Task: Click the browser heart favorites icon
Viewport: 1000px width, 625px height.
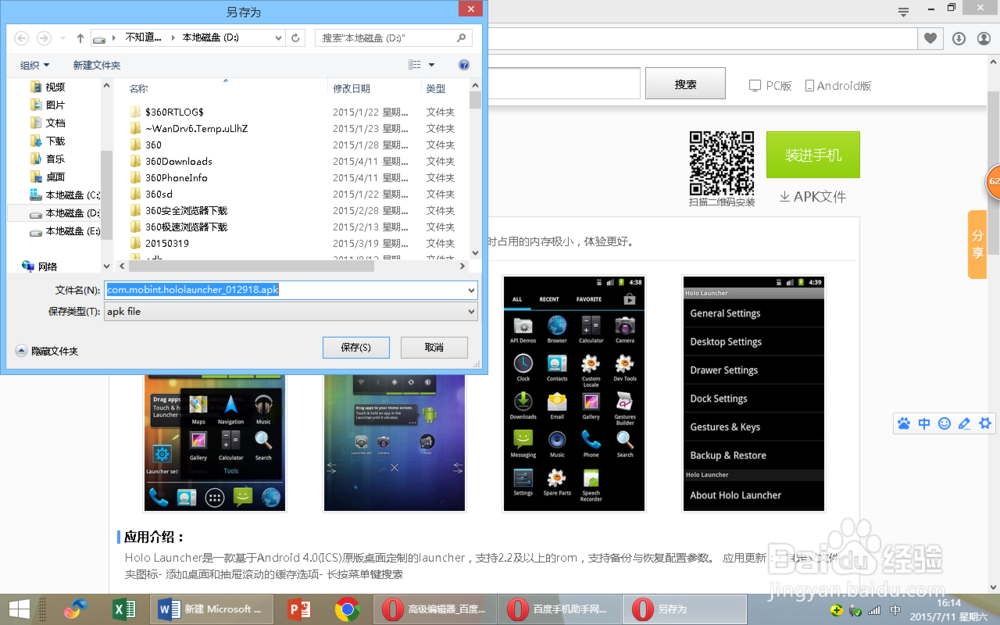Action: [930, 38]
